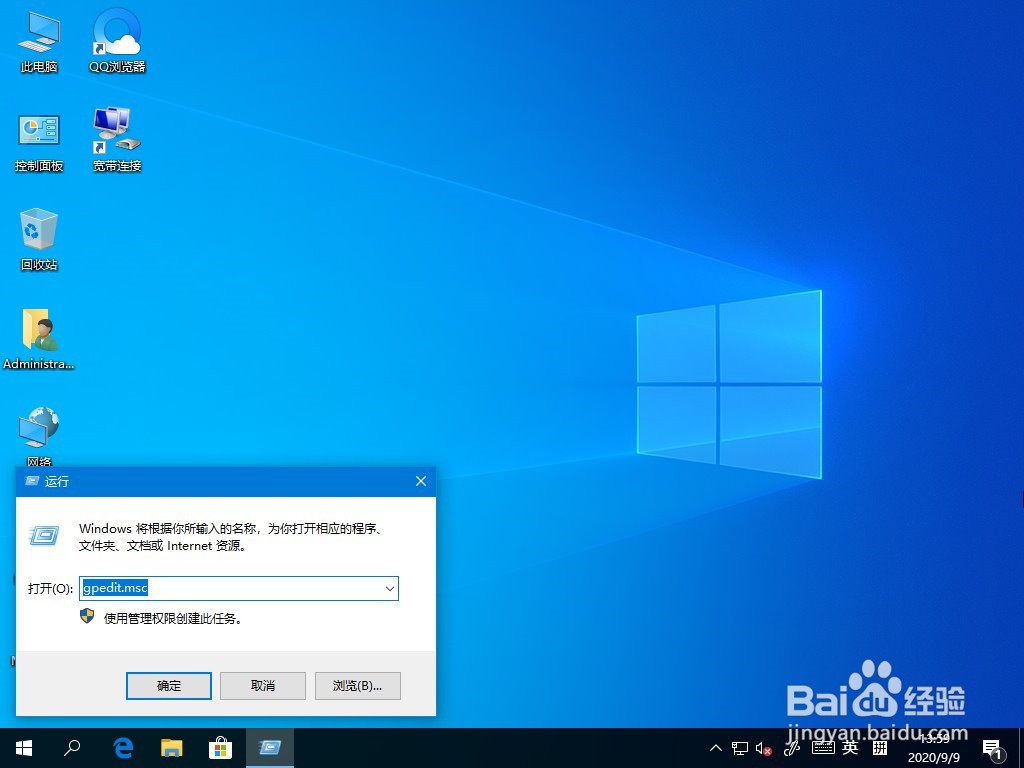Image resolution: width=1024 pixels, height=768 pixels.
Task: Switch the 拼 IME input mode indicator
Action: click(881, 747)
